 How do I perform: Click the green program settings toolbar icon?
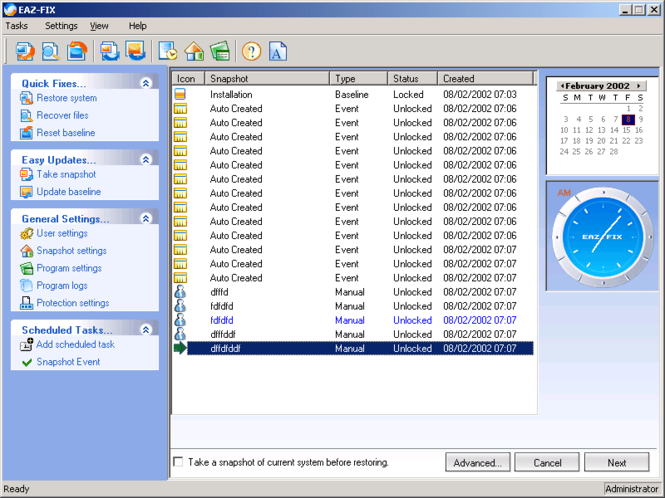(220, 51)
